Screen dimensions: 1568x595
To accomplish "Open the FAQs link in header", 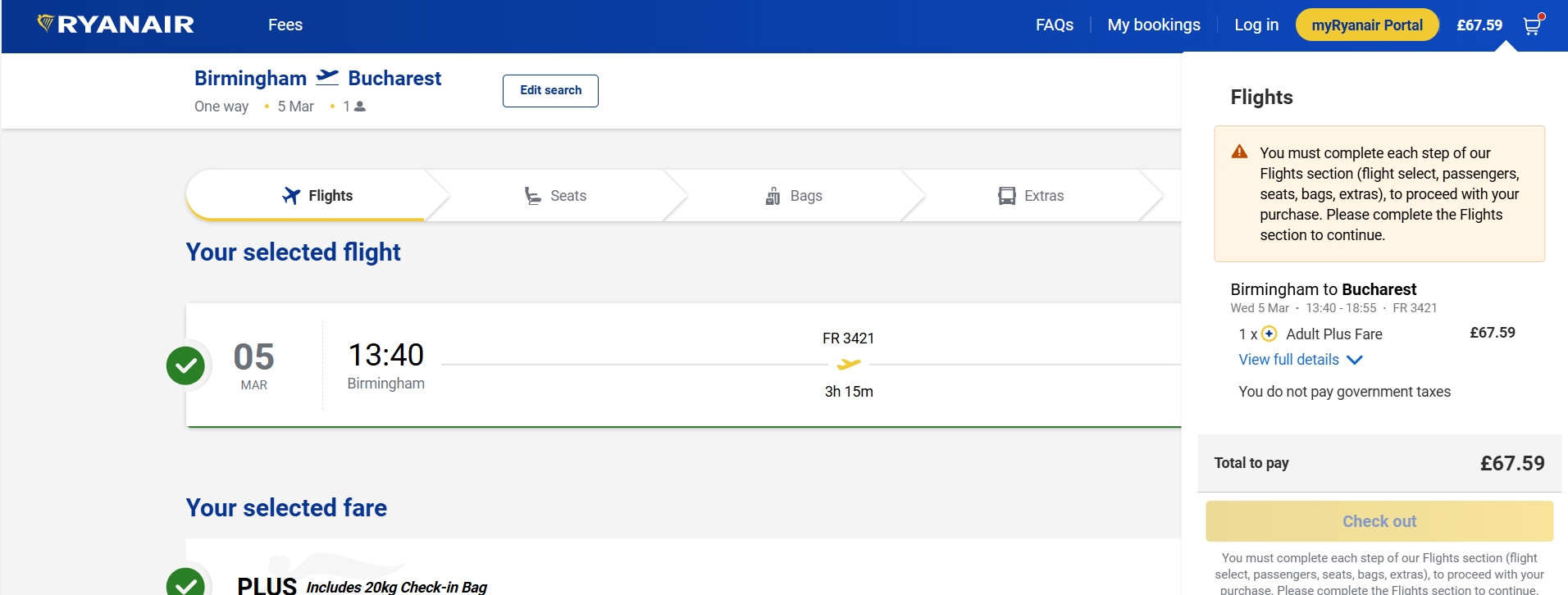I will click(1055, 25).
